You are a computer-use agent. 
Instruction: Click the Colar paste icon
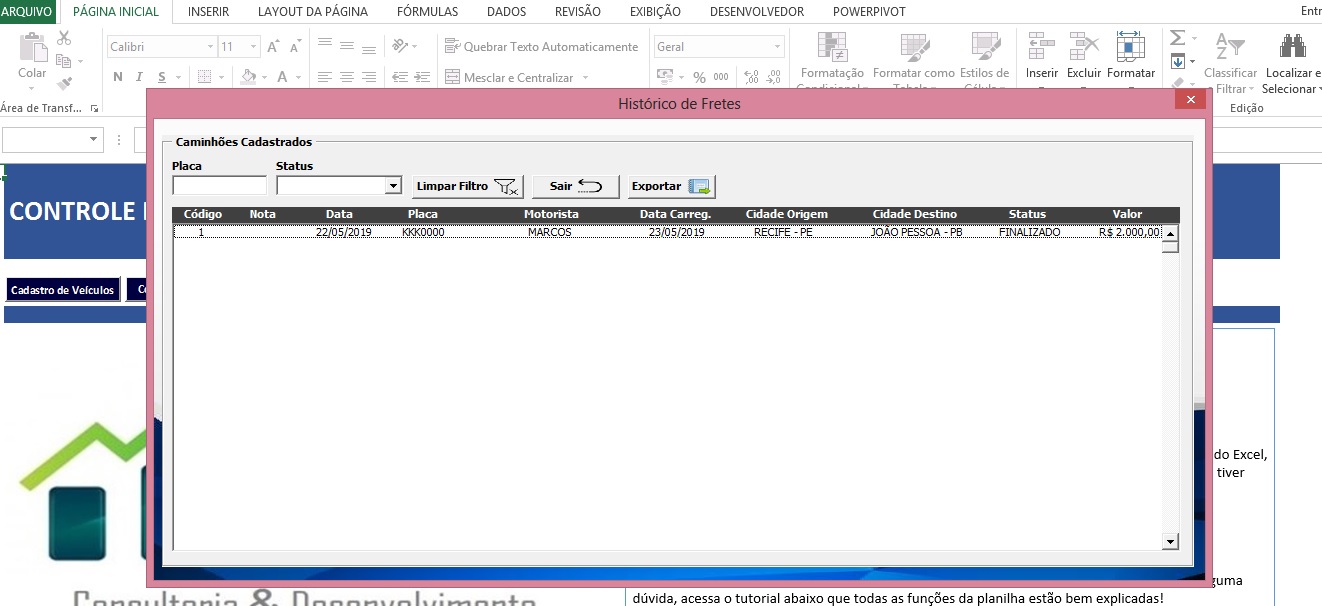32,47
